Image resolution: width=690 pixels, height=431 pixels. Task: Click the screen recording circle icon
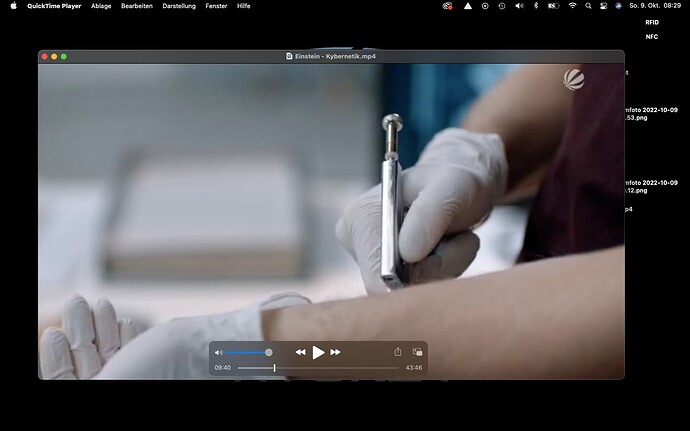(485, 6)
